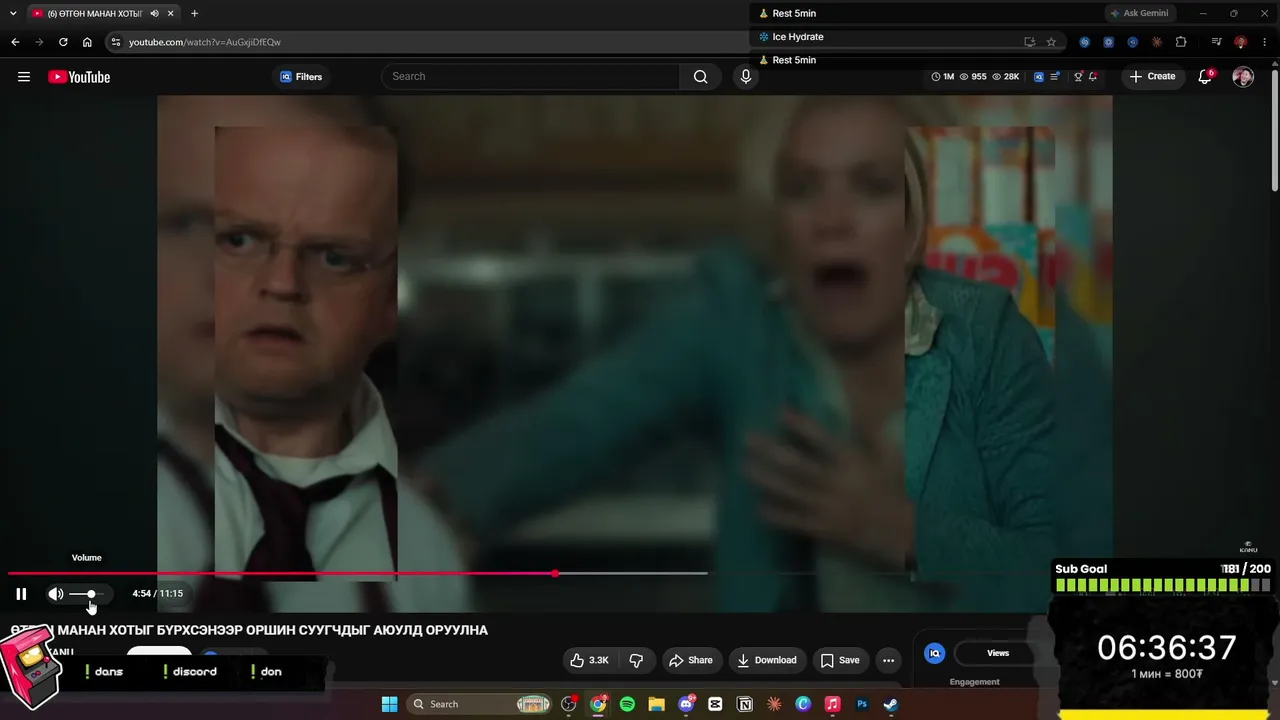The height and width of the screenshot is (720, 1280).
Task: Open the YouTube account avatar menu
Action: pyautogui.click(x=1243, y=77)
